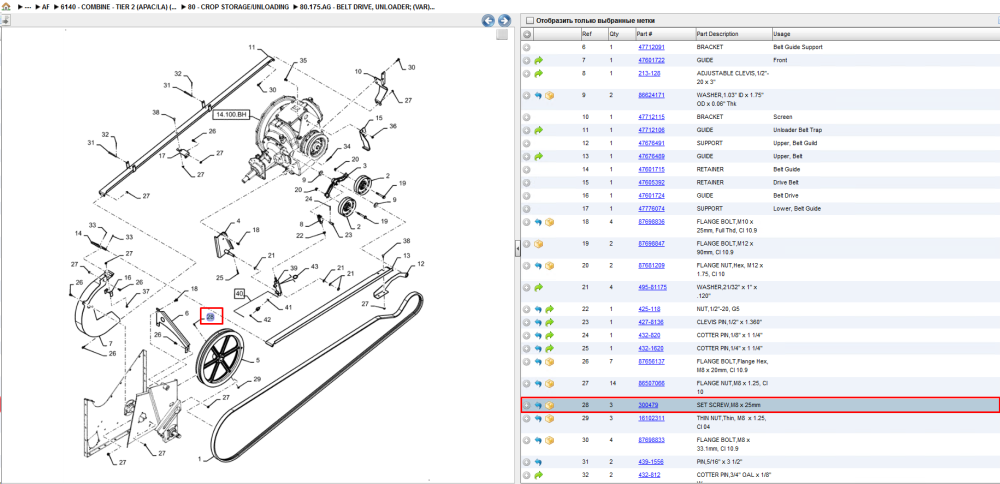Open part number 87698836 link
Viewport: 1000px width, 484px height.
click(651, 222)
